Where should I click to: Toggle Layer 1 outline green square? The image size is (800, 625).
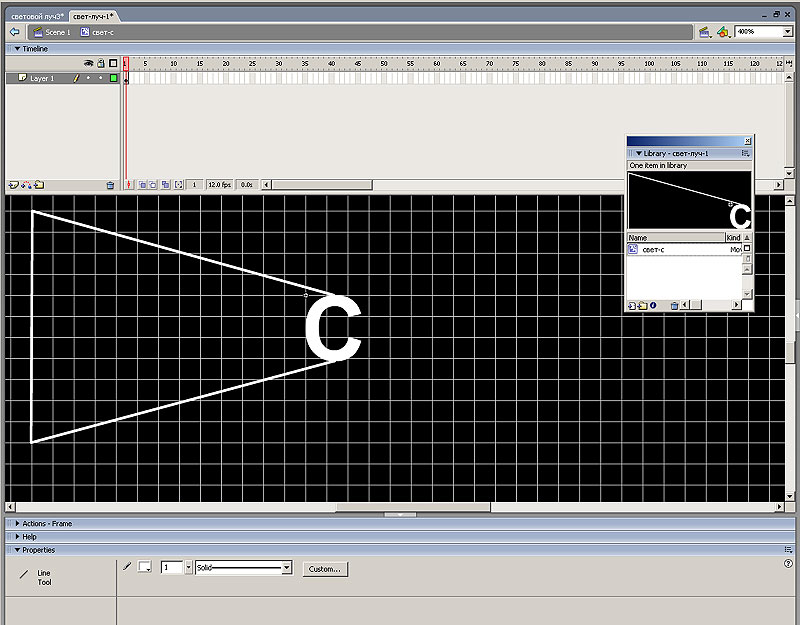coord(113,78)
